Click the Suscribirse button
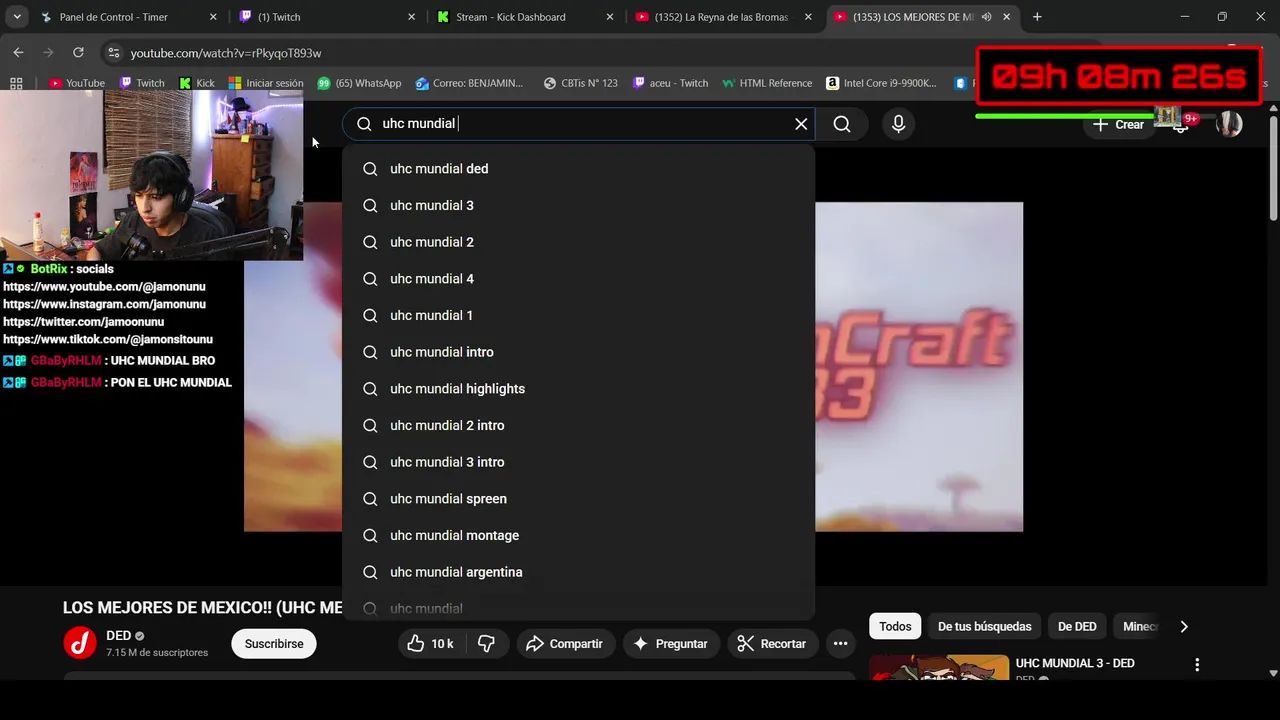Image resolution: width=1280 pixels, height=720 pixels. click(274, 644)
